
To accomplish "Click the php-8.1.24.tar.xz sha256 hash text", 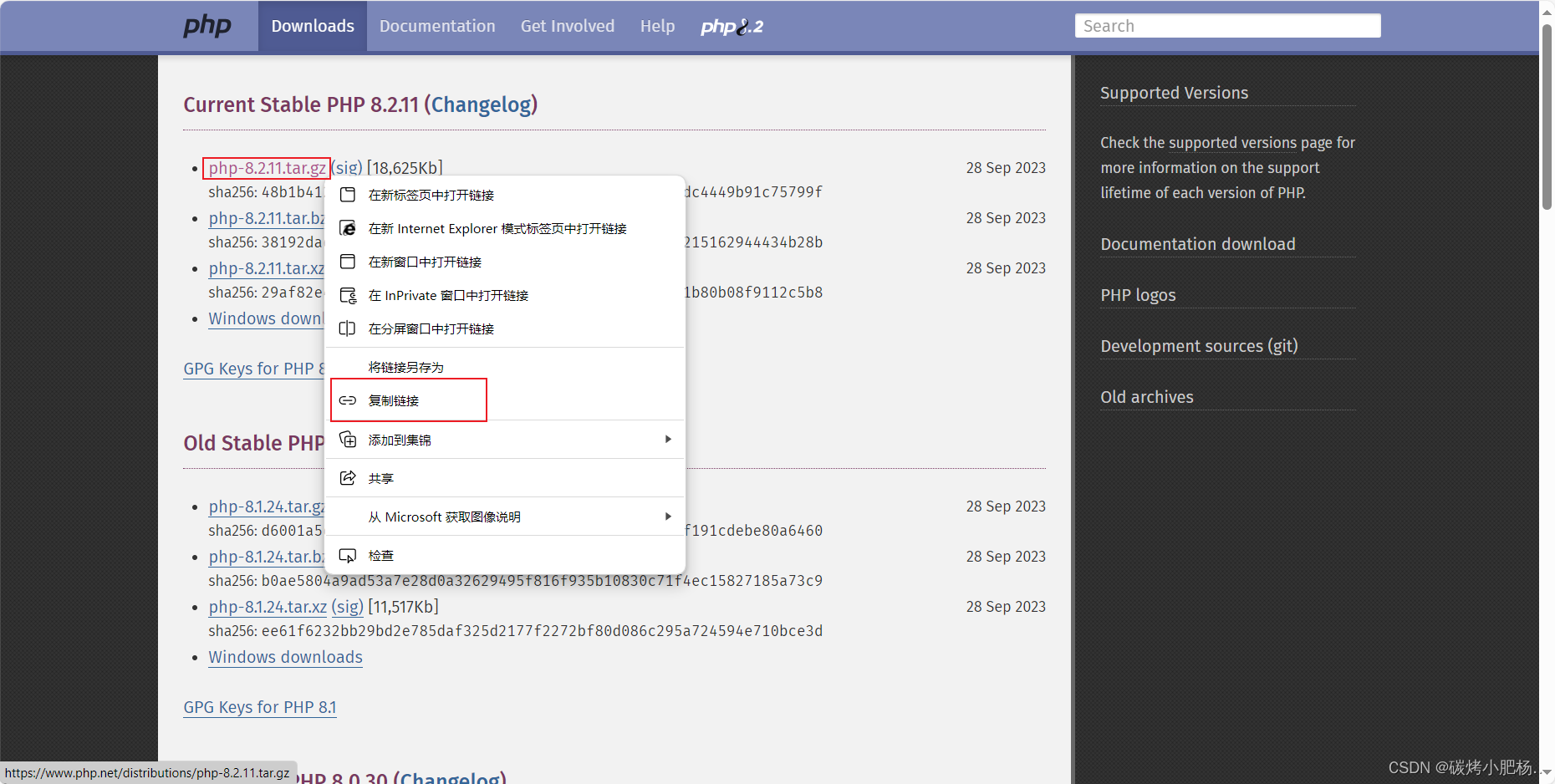I will pos(542,631).
